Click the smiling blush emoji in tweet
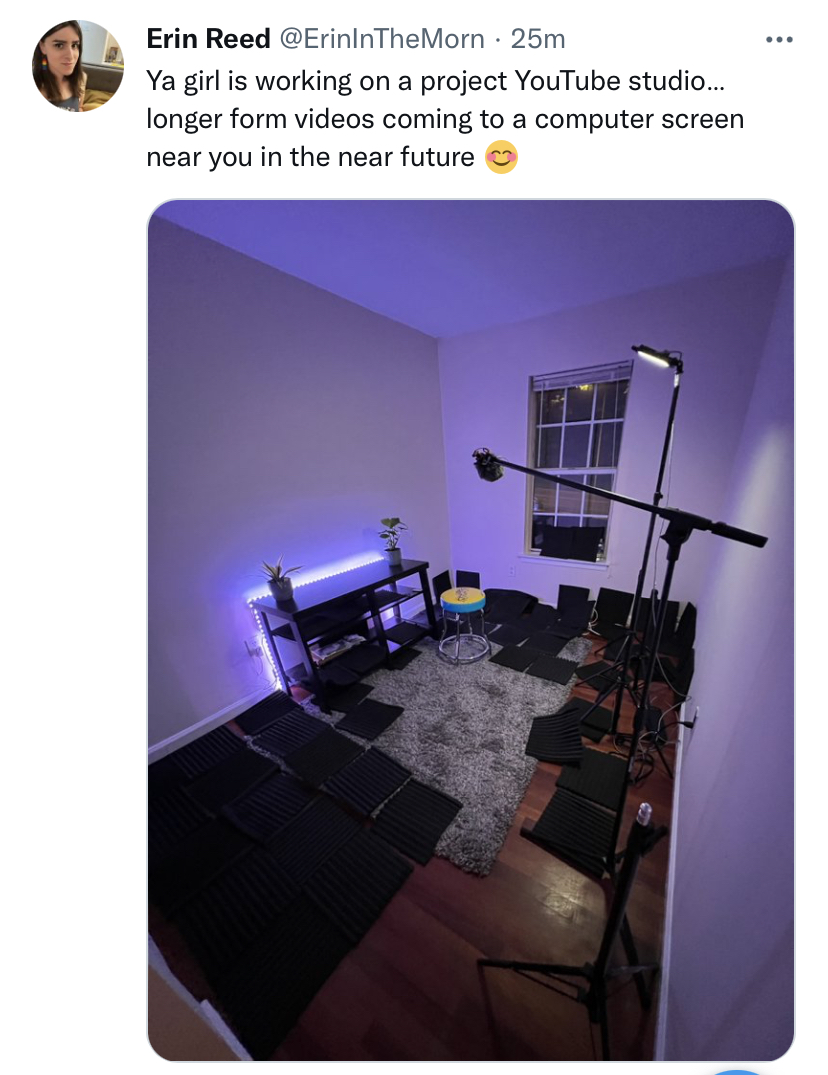Viewport: 828px width, 1075px height. (x=501, y=157)
